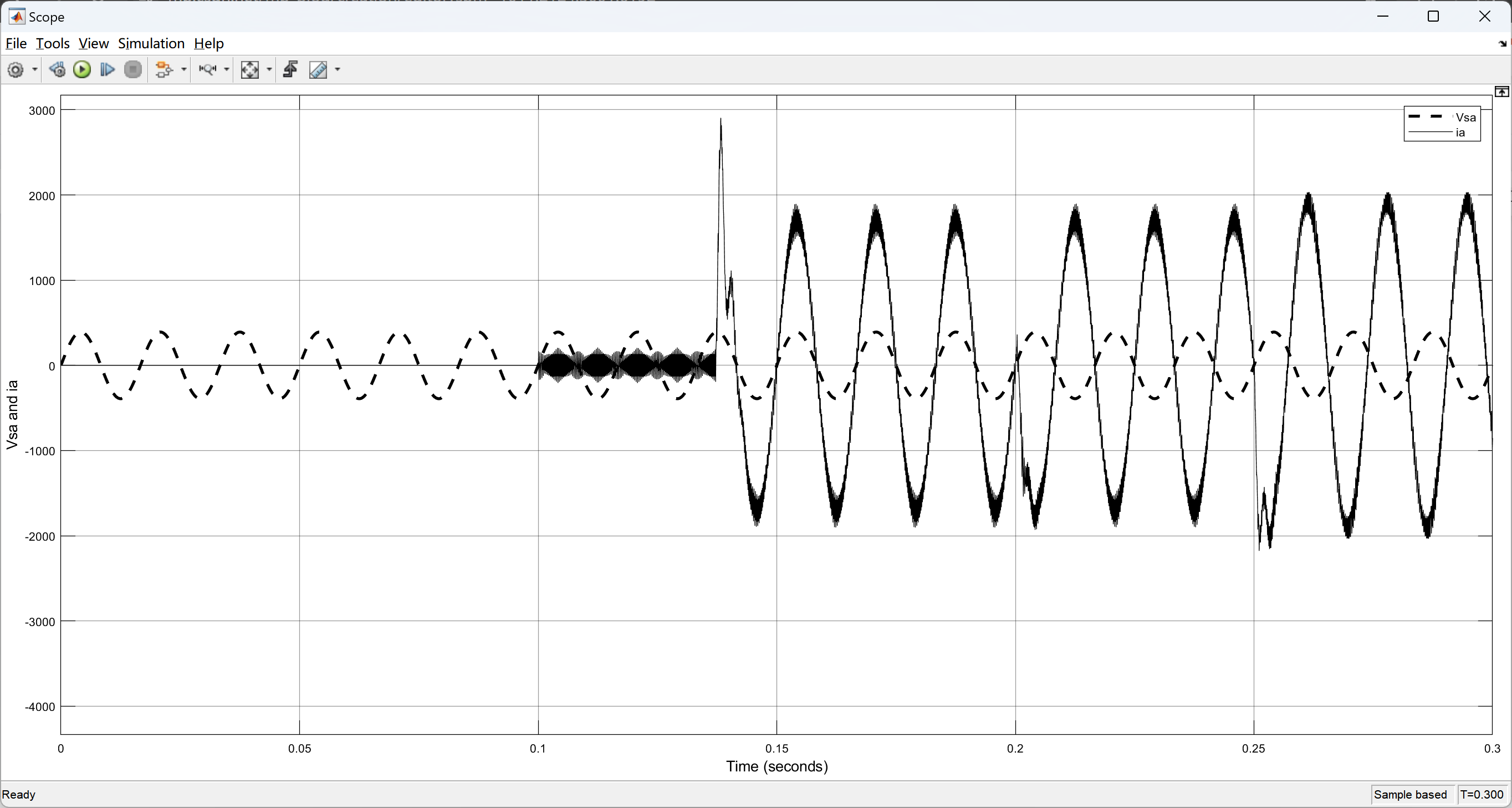1512x808 pixels.
Task: Select the Zoom X tool
Action: (x=208, y=70)
